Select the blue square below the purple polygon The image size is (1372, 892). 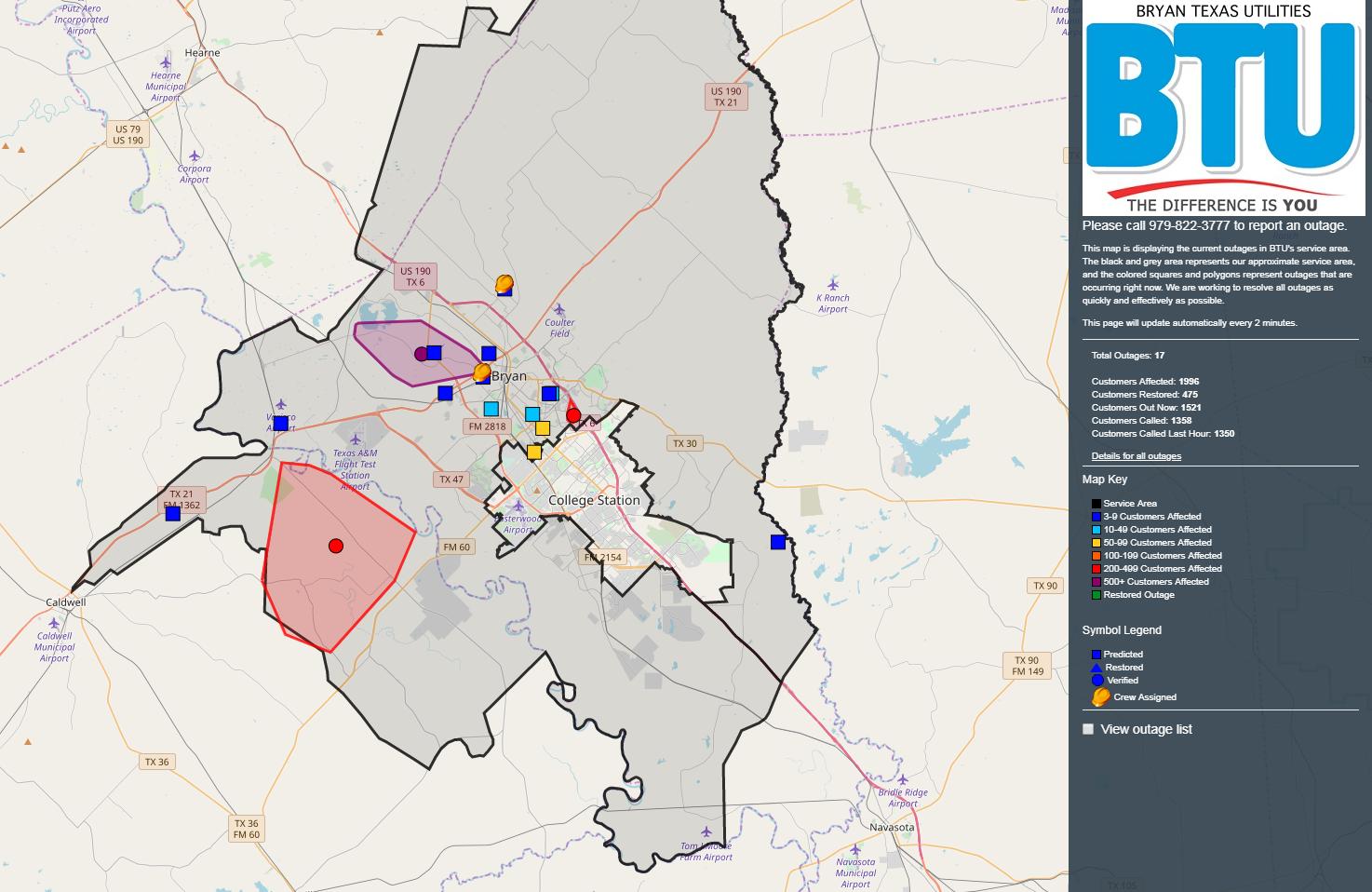445,394
